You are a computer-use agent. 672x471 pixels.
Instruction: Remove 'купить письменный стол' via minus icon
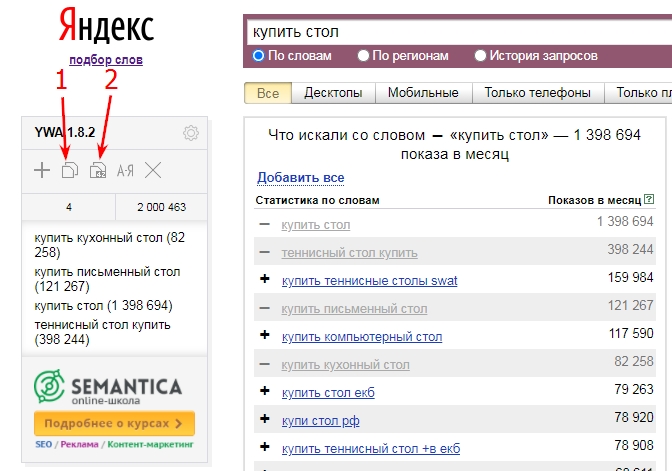click(x=265, y=308)
